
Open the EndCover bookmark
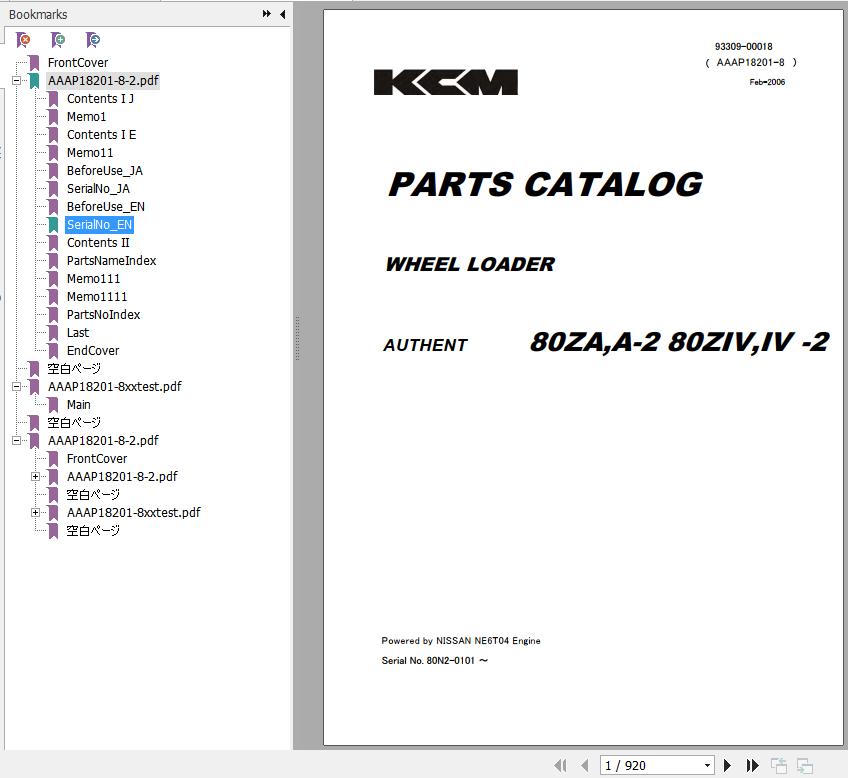(x=93, y=351)
